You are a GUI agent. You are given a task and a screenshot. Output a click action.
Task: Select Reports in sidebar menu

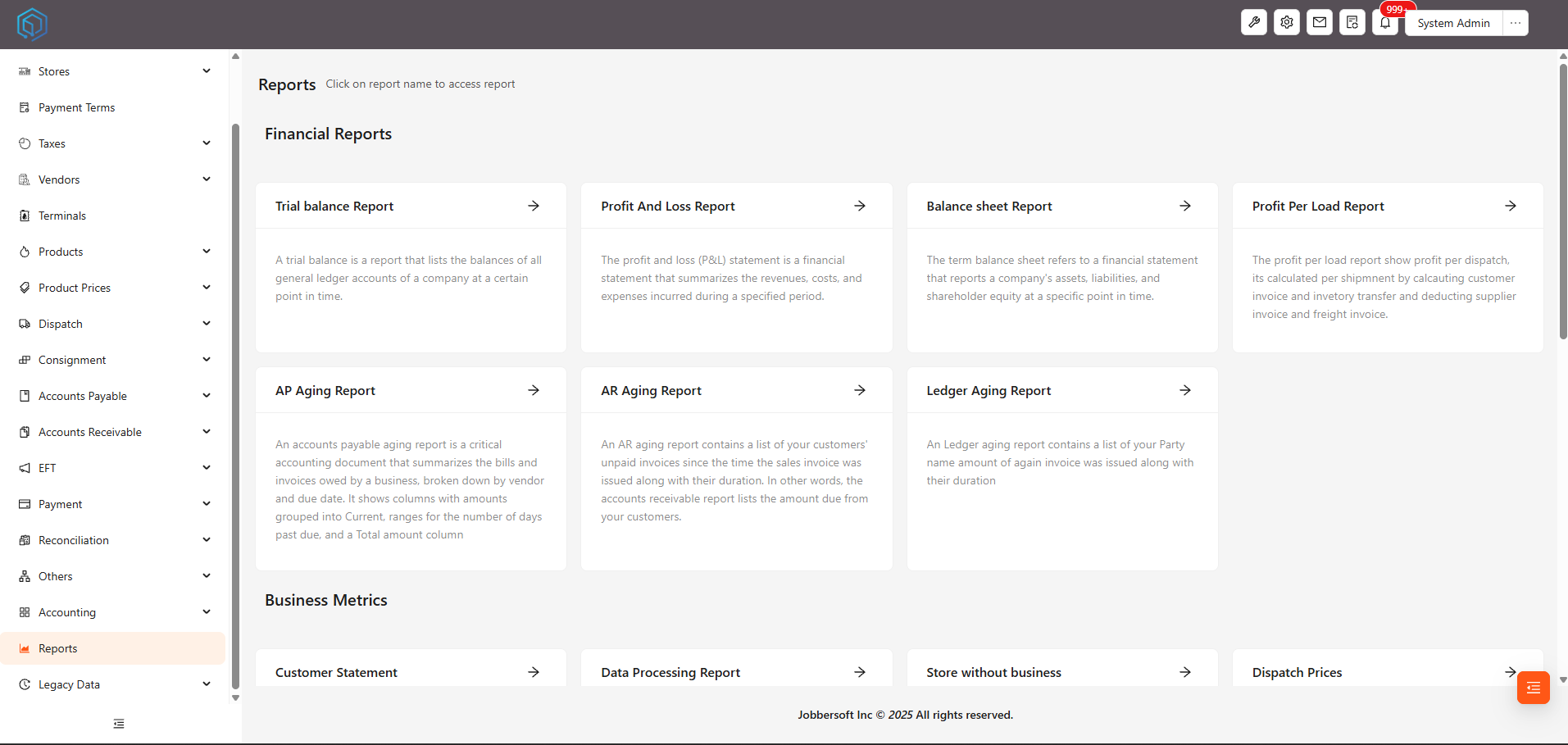click(x=113, y=648)
